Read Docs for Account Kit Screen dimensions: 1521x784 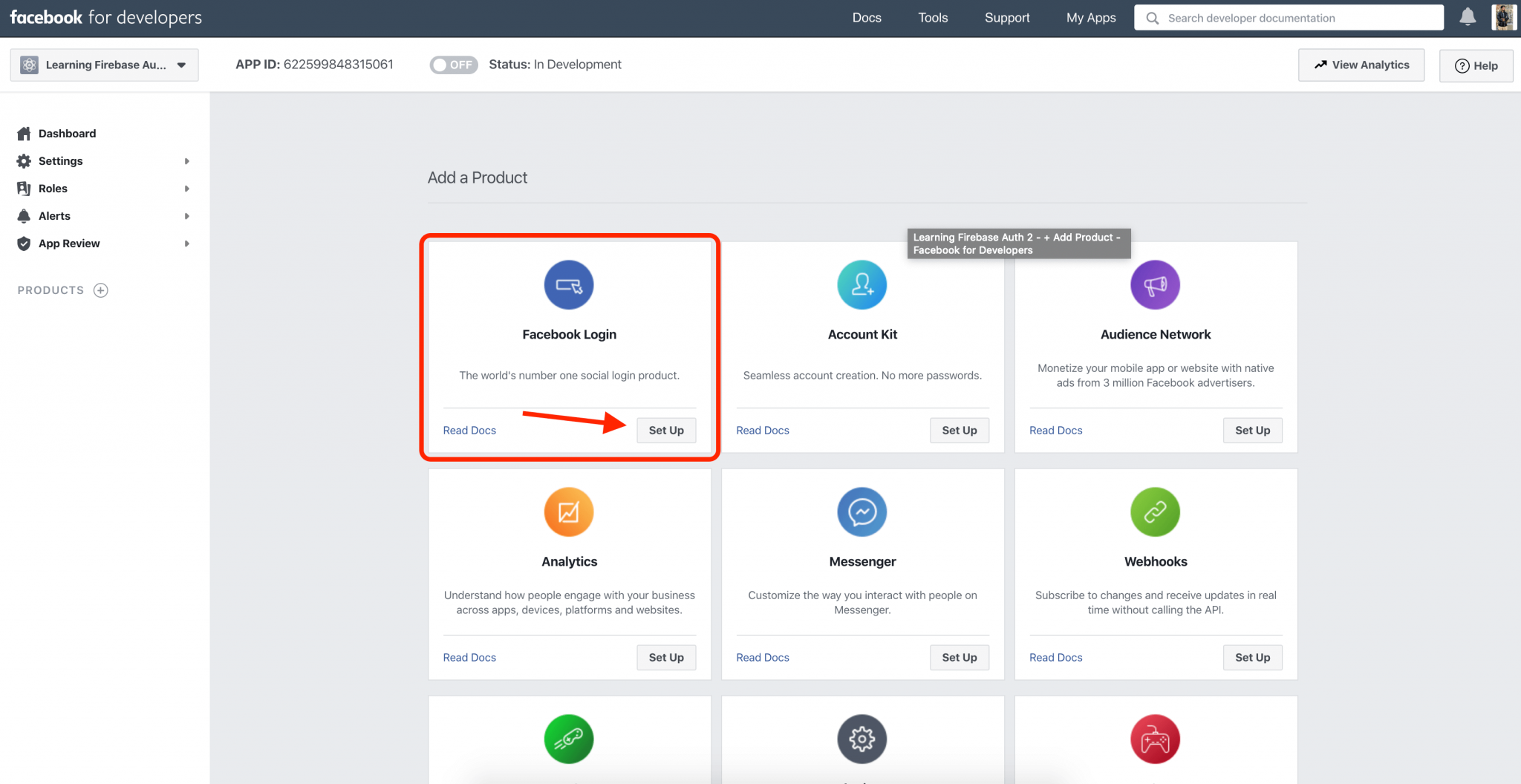coord(763,431)
